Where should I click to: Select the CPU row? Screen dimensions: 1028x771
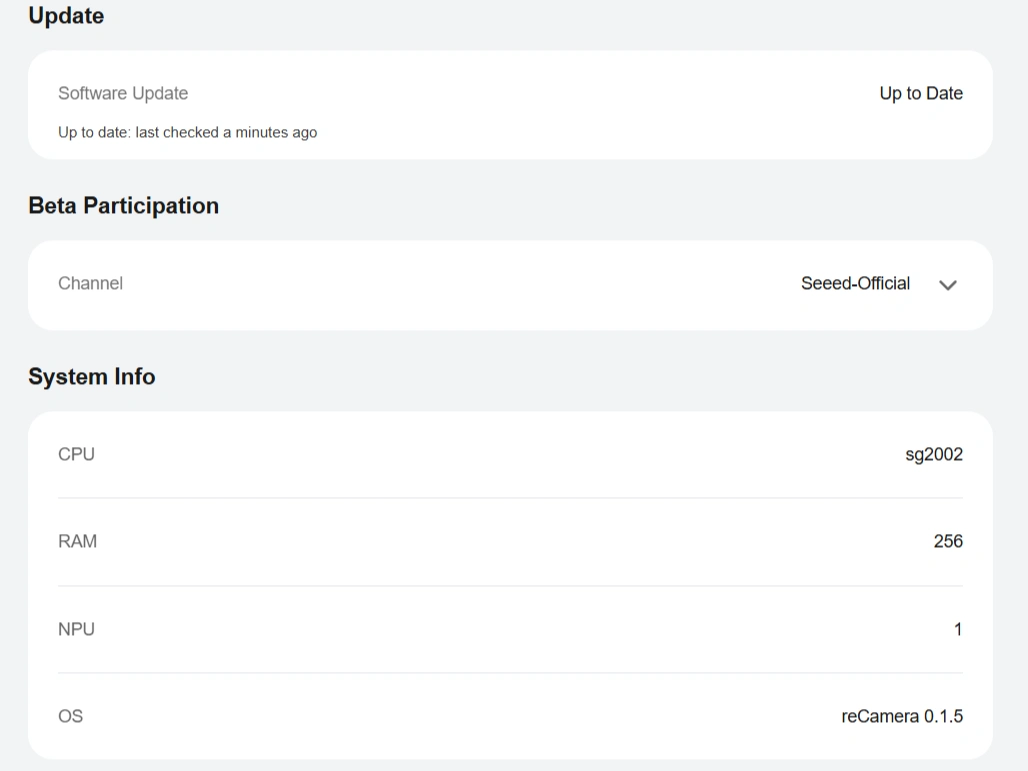pos(77,454)
